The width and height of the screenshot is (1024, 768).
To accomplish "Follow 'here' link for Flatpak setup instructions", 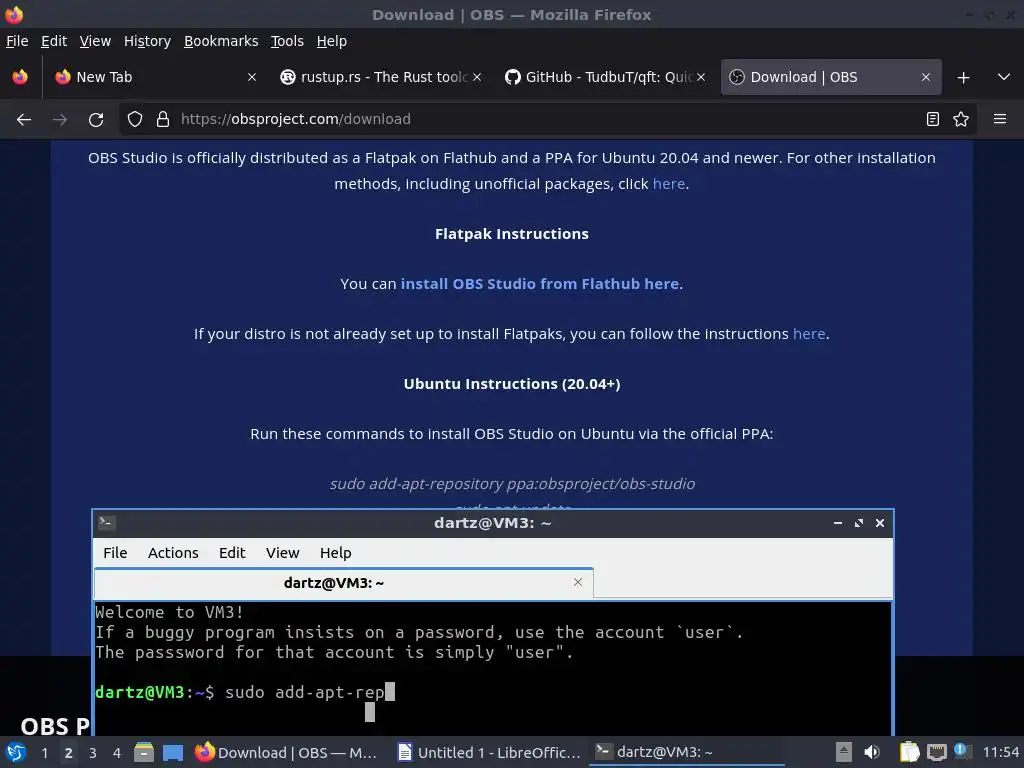I will [809, 334].
